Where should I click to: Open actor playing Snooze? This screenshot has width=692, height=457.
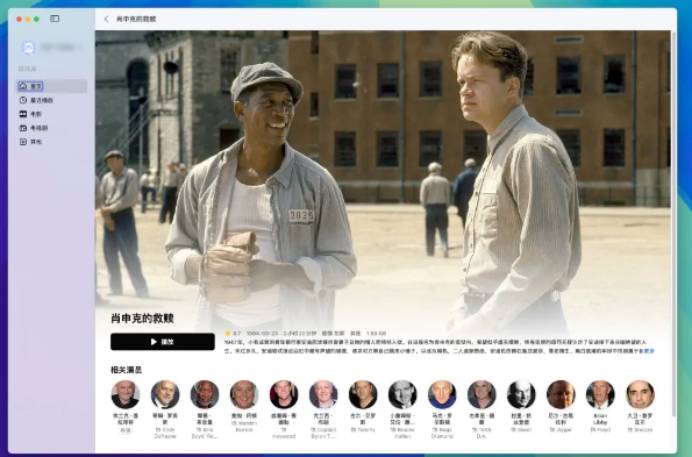tap(640, 394)
